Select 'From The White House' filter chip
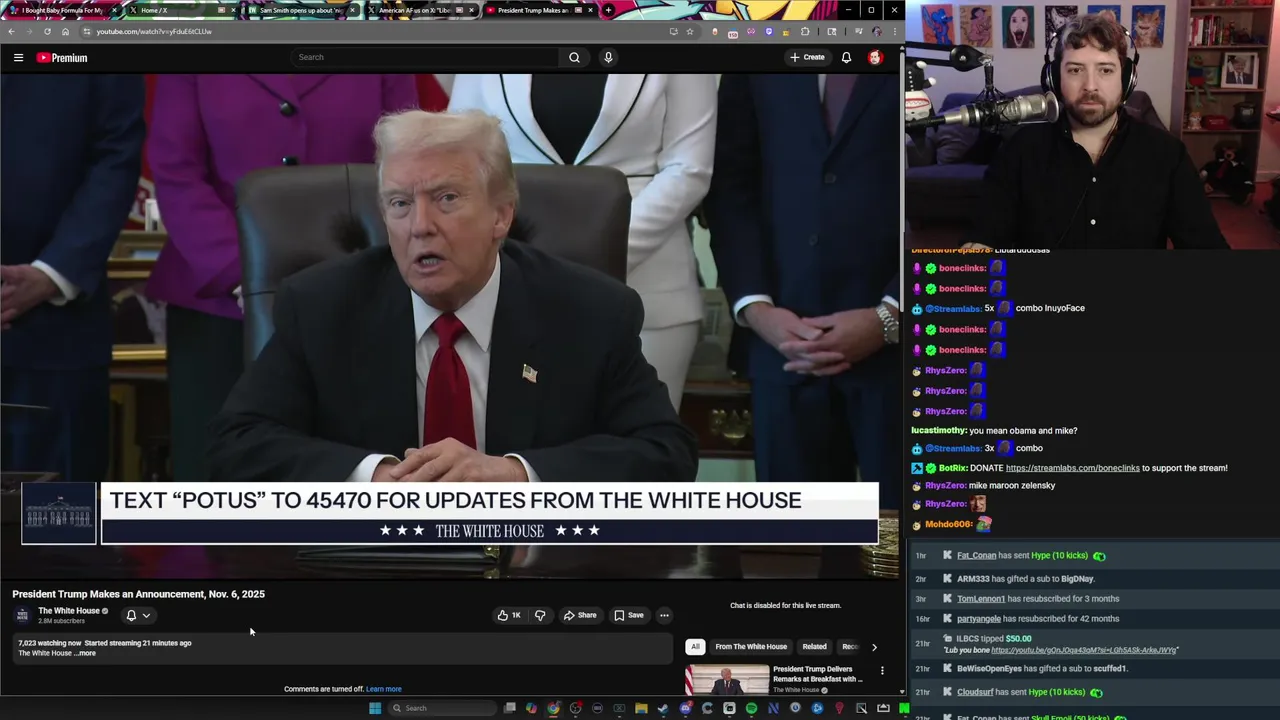The width and height of the screenshot is (1280, 720). [751, 647]
